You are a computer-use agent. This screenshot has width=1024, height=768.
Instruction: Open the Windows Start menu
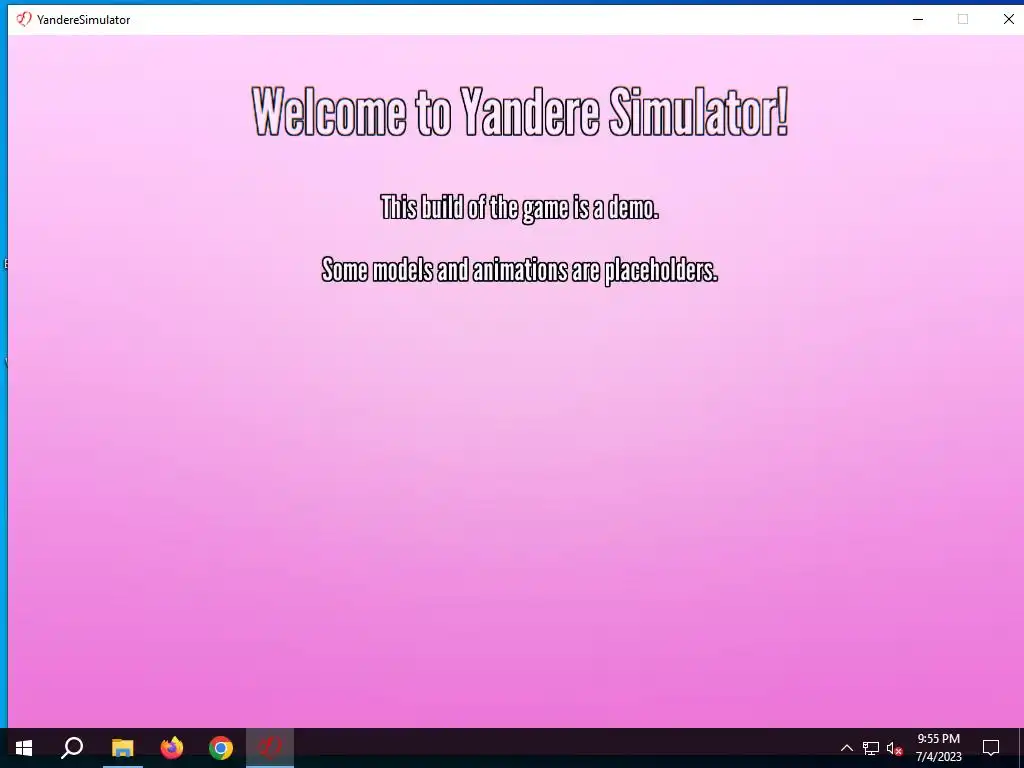24,748
